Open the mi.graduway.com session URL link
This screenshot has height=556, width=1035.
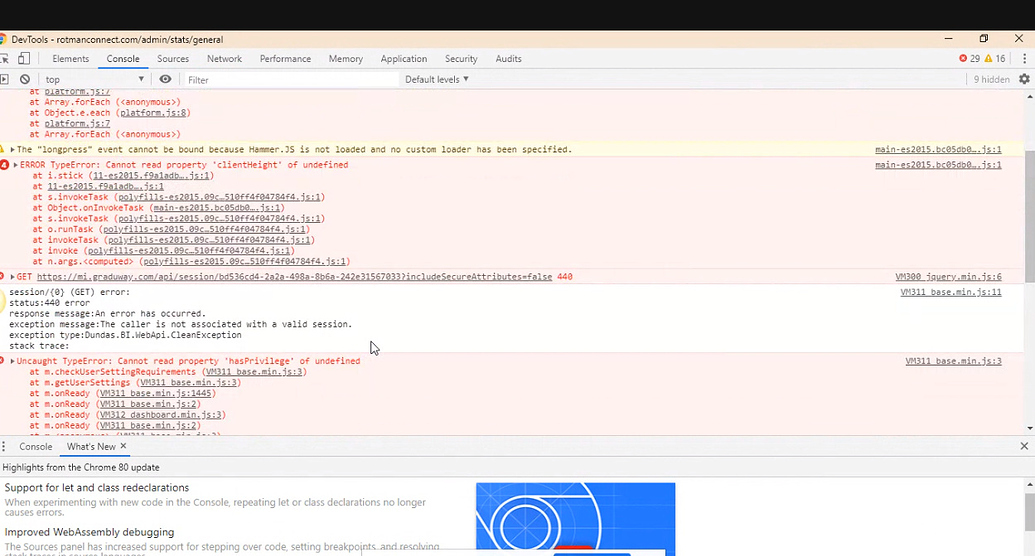click(294, 277)
